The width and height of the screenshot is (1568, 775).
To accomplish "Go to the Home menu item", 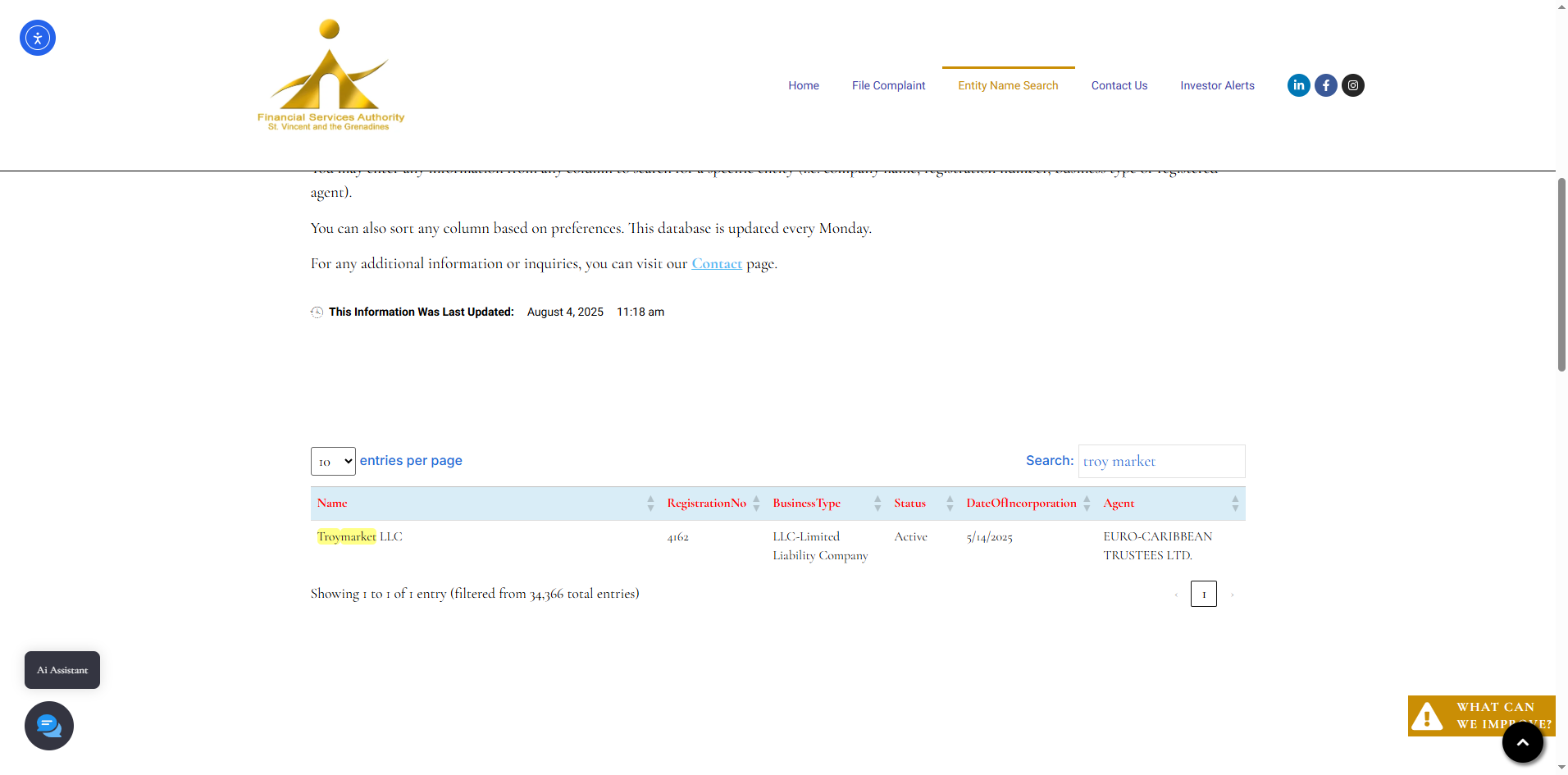I will (x=804, y=85).
